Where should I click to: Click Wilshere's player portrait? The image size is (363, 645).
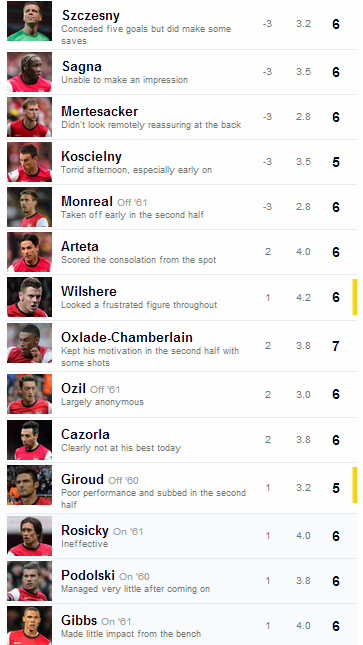point(29,297)
